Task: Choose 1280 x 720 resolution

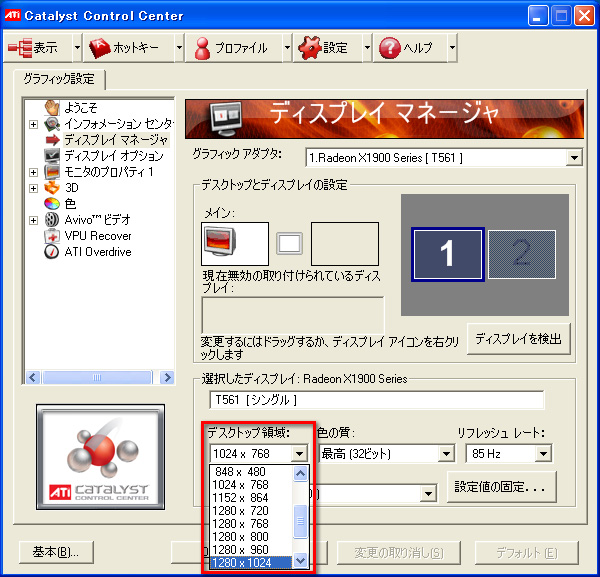Action: 251,511
